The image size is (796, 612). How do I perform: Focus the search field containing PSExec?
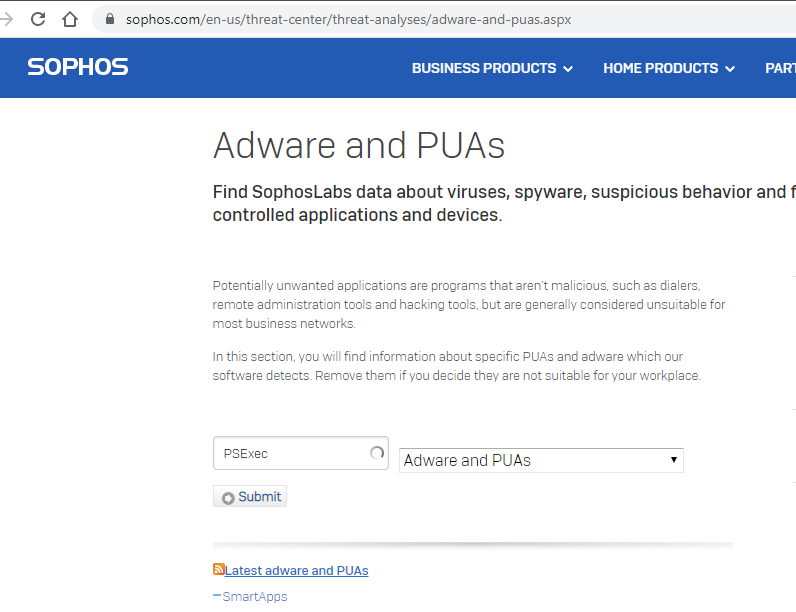click(301, 453)
